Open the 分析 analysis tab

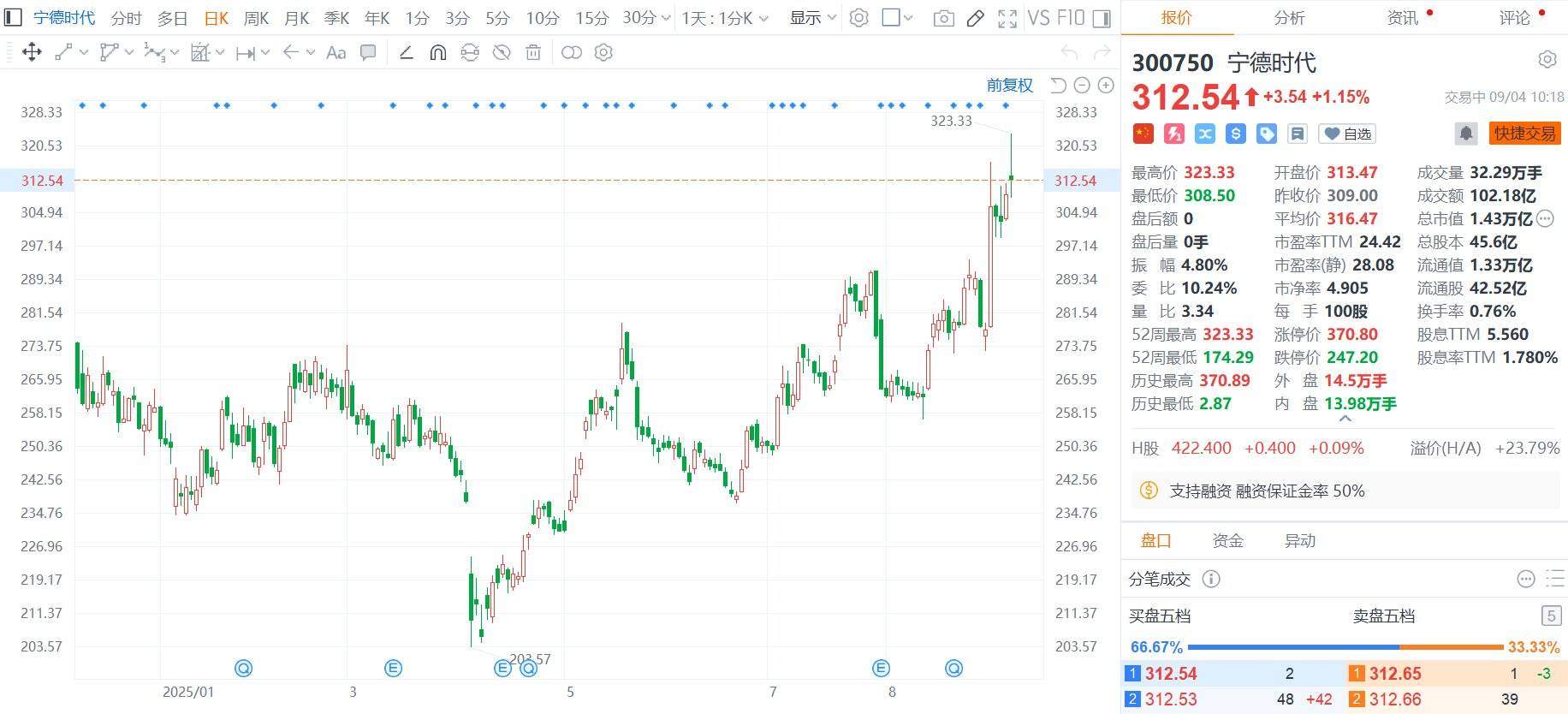pyautogui.click(x=1289, y=18)
